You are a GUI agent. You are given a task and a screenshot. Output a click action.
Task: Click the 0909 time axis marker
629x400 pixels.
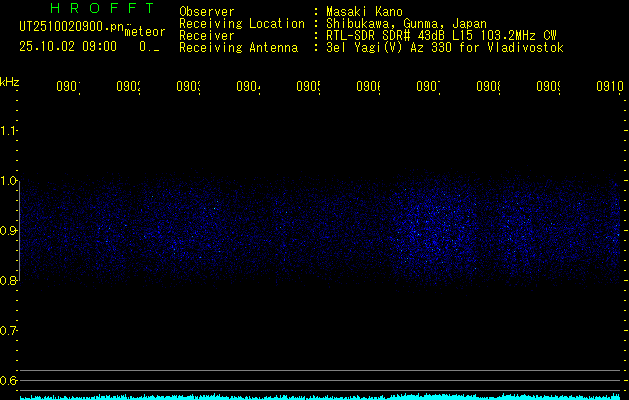[548, 87]
